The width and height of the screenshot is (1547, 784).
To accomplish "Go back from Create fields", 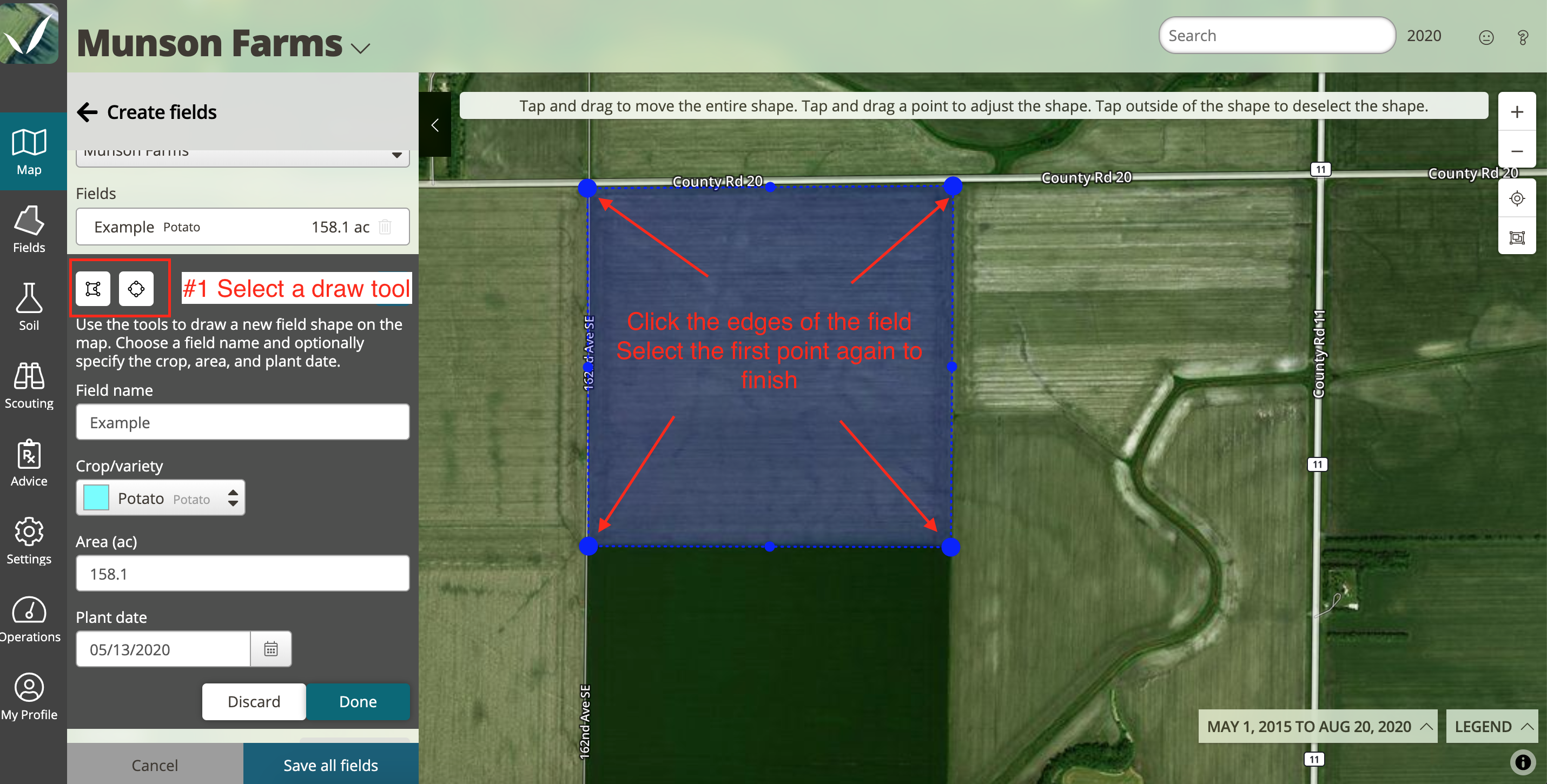I will 88,112.
